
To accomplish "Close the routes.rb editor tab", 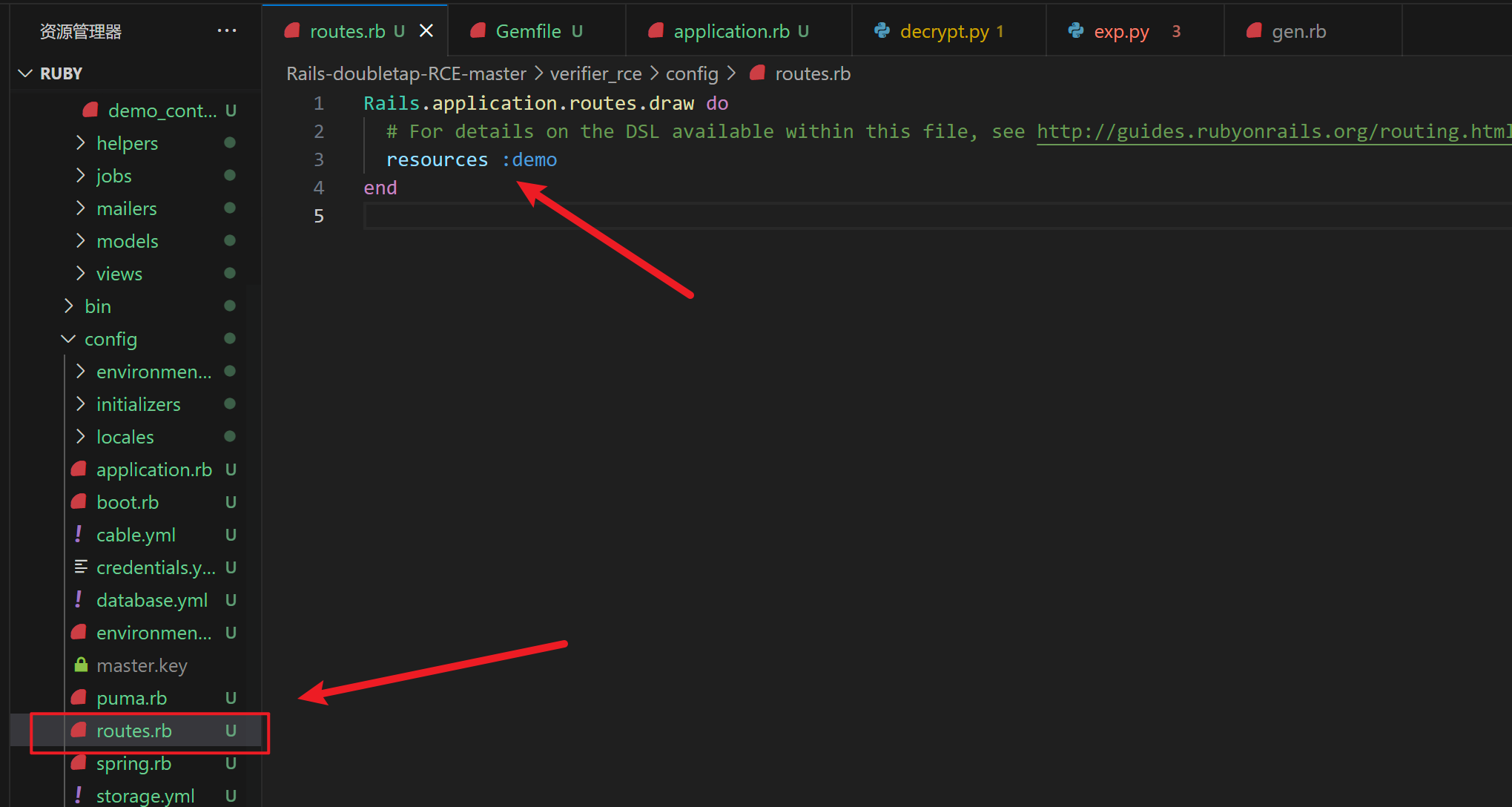I will pos(426,31).
